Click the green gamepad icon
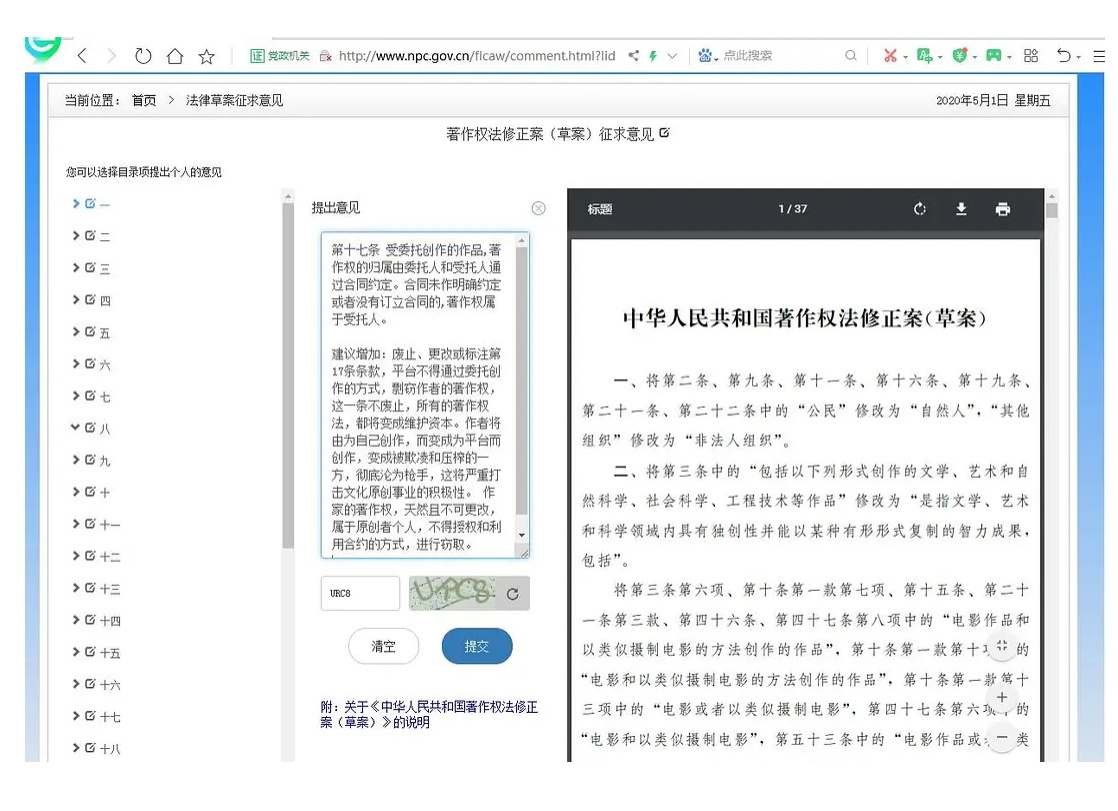This screenshot has width=1118, height=811. 994,55
